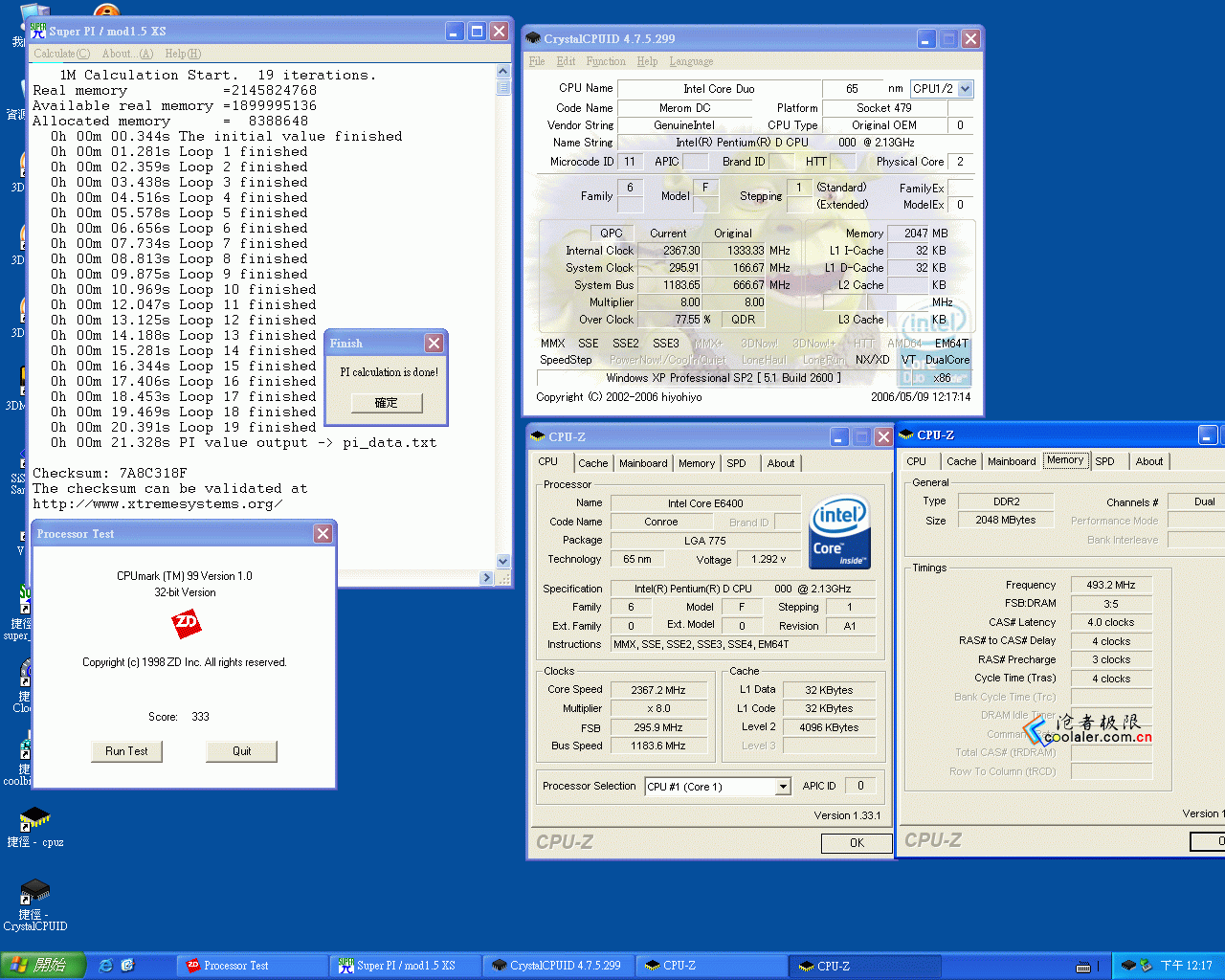
Task: Click the chip icon in the system tray
Action: 1128,966
